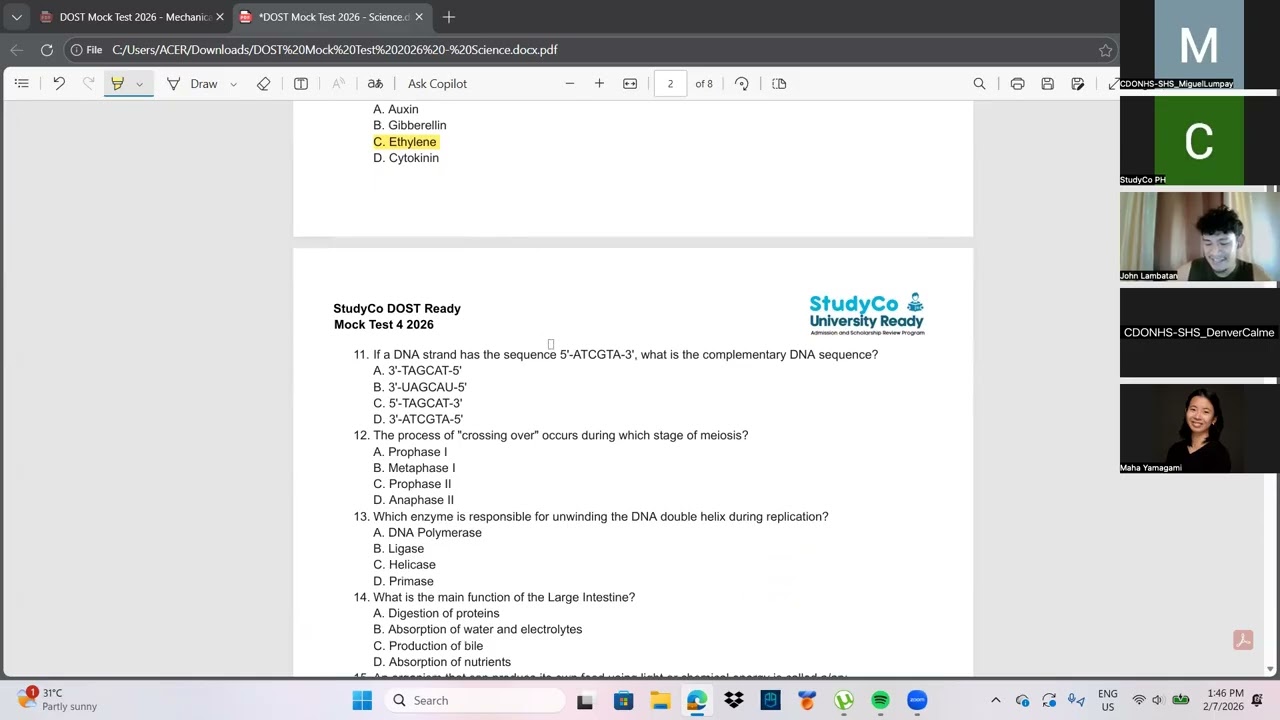Switch page view layout
1280x720 pixels.
pyautogui.click(x=779, y=84)
